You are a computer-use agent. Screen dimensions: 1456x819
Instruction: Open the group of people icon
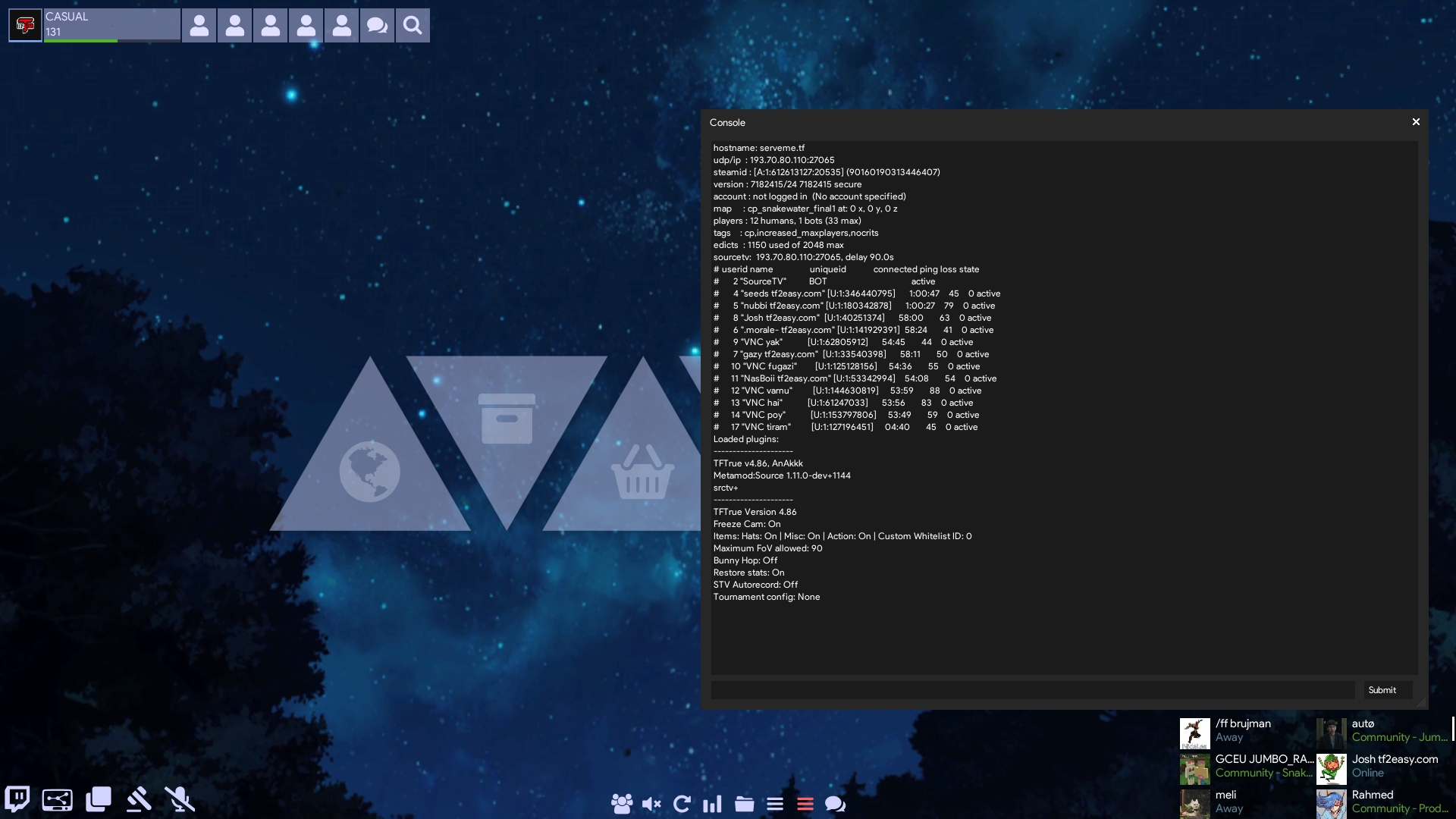point(621,804)
